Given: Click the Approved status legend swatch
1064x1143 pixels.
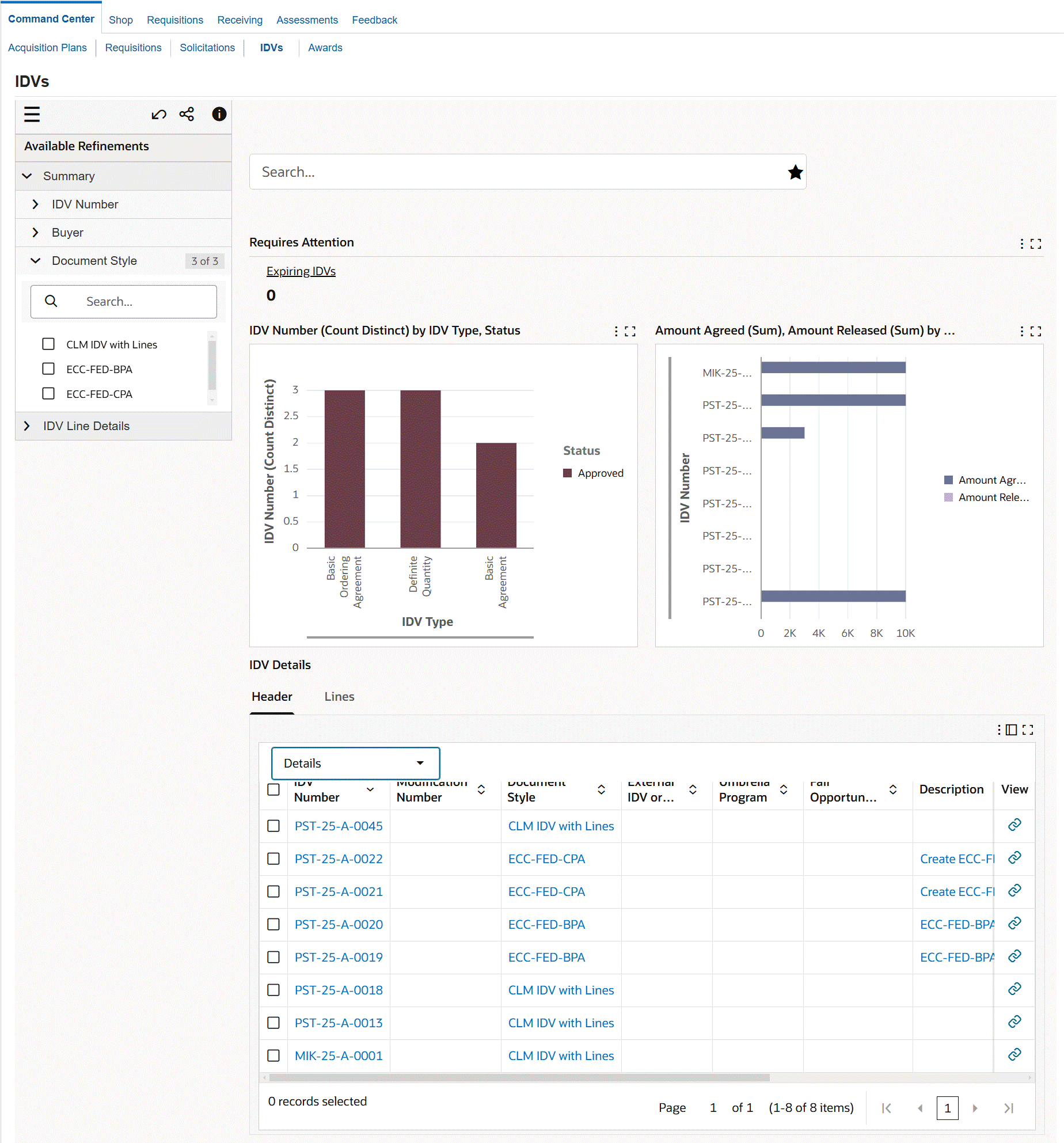Looking at the screenshot, I should [567, 473].
